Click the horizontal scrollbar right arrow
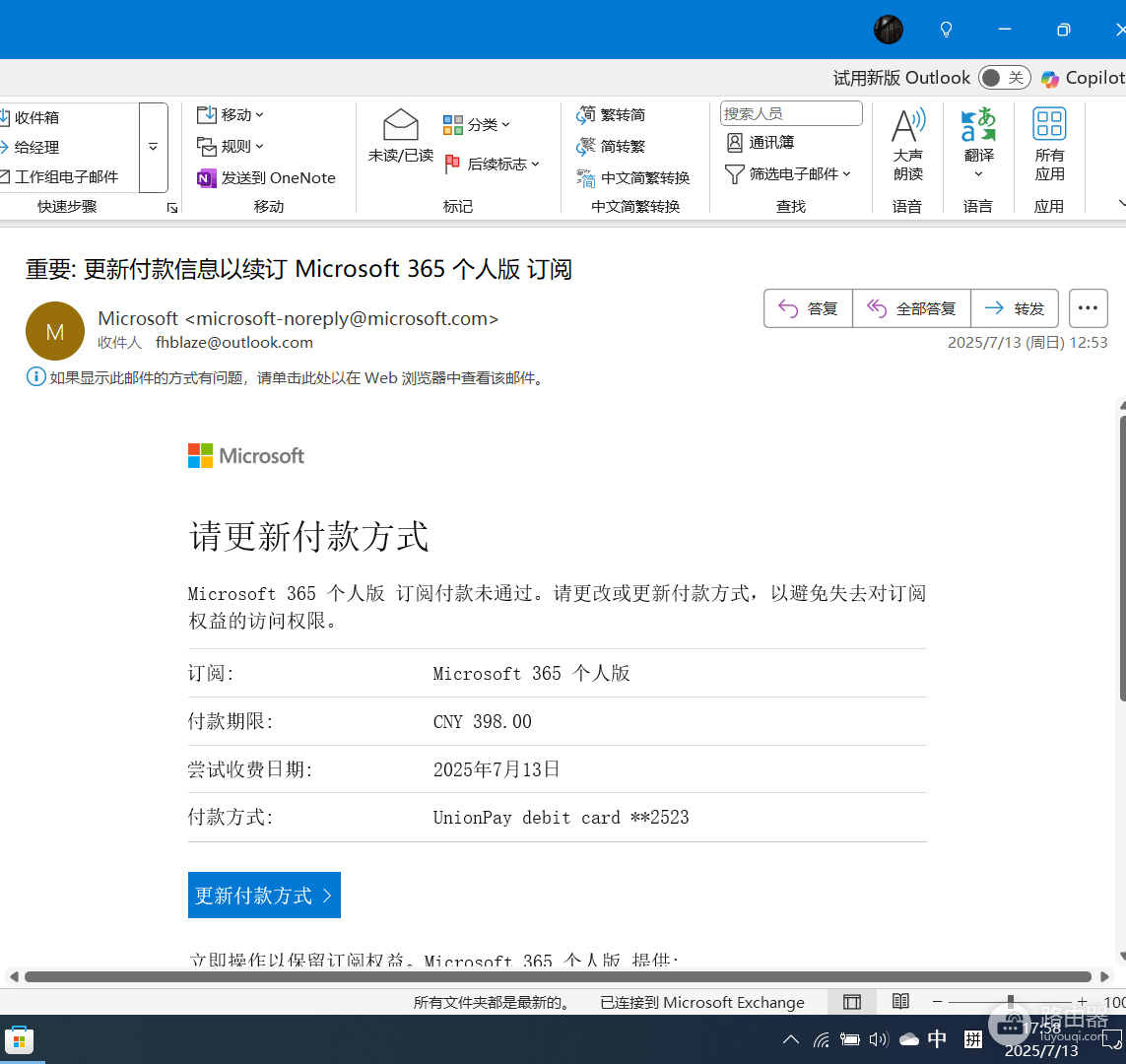Screen dimensions: 1126x1064 click(x=1104, y=977)
